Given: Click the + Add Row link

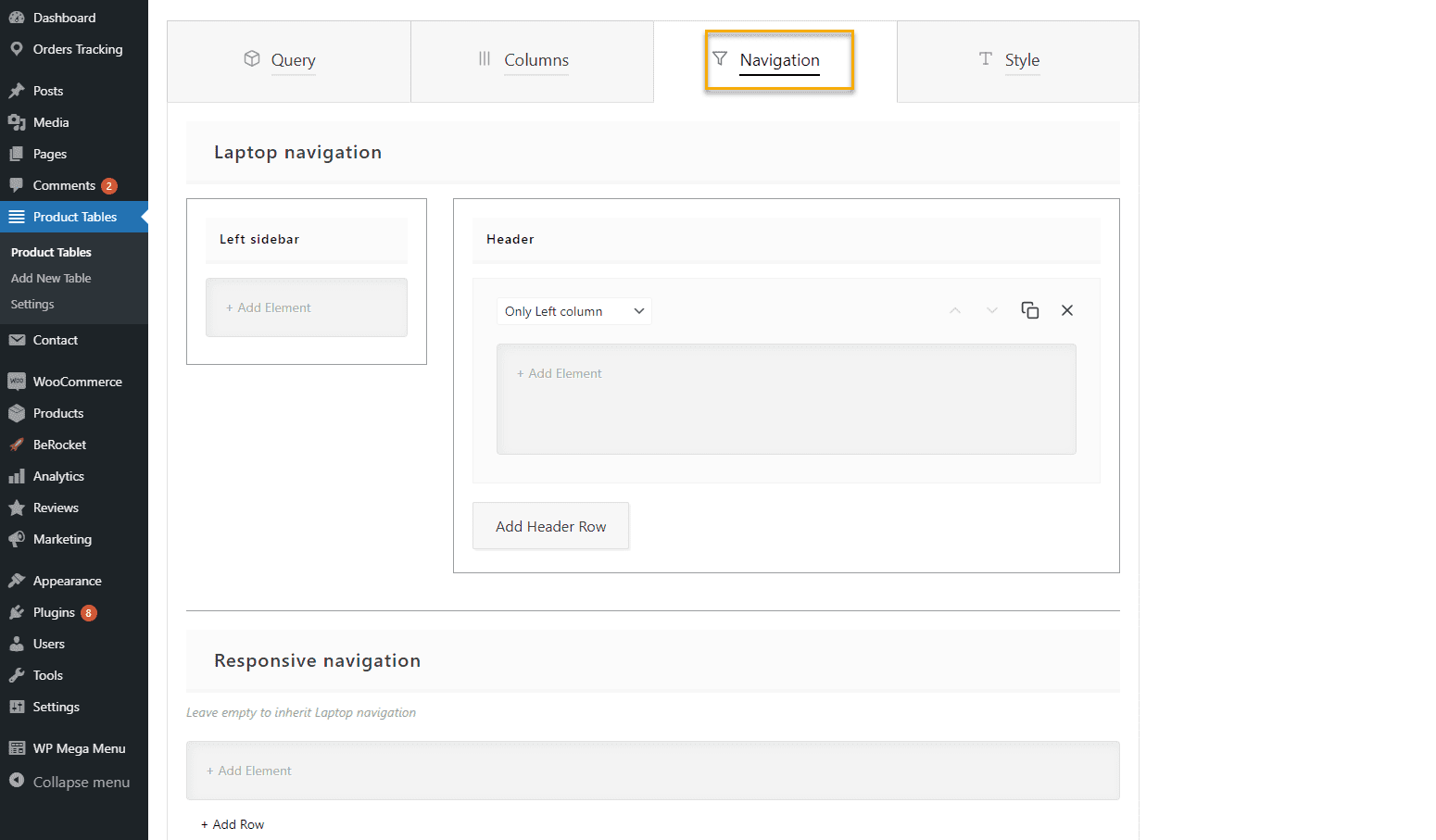Looking at the screenshot, I should pos(233,824).
